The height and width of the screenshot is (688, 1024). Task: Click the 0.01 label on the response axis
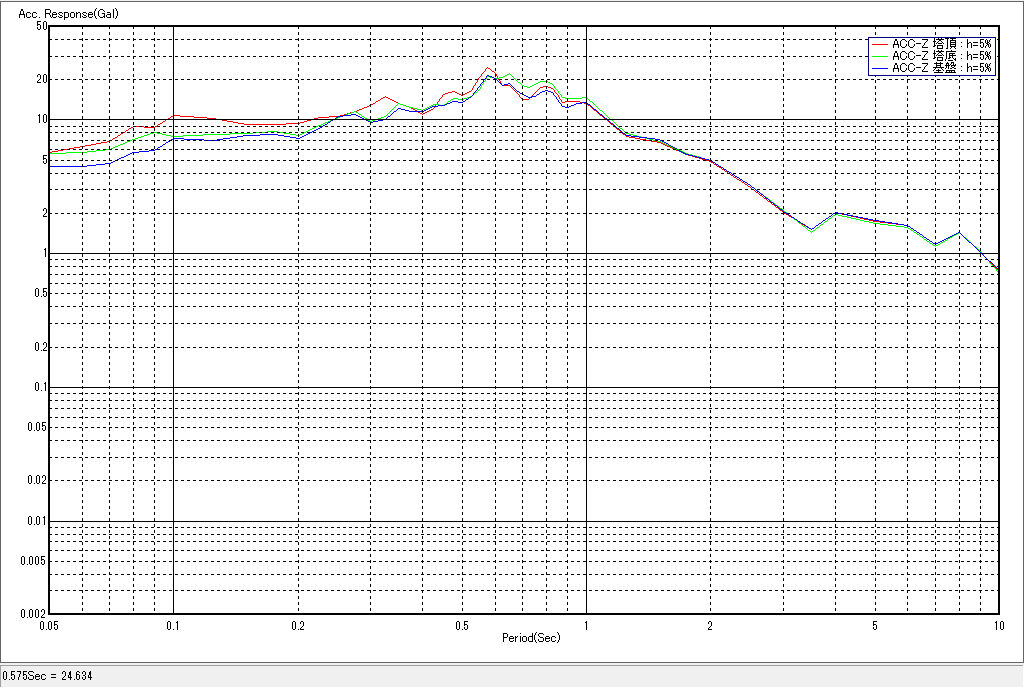pyautogui.click(x=37, y=521)
